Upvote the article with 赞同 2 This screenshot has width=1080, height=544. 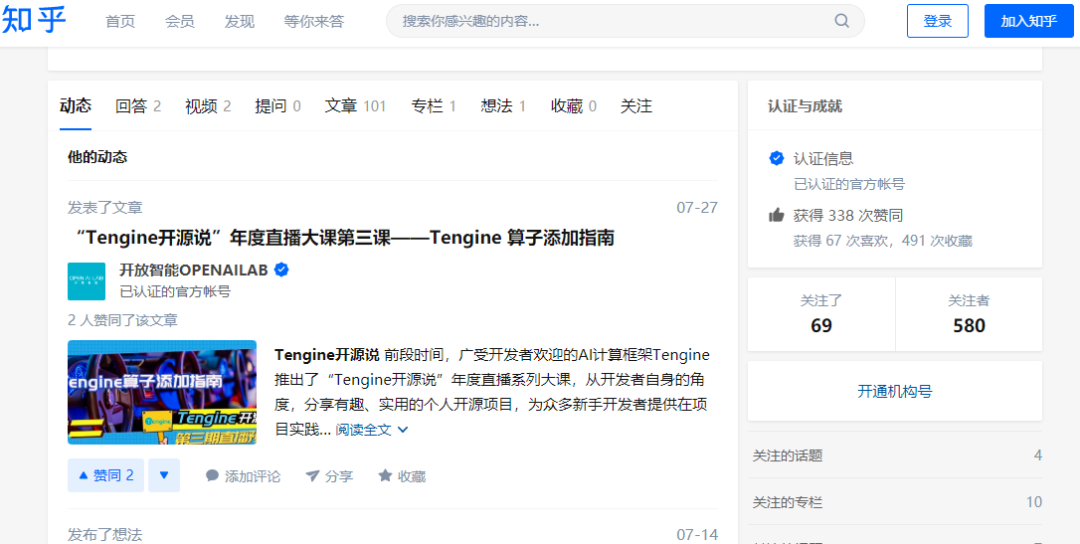pyautogui.click(x=105, y=475)
